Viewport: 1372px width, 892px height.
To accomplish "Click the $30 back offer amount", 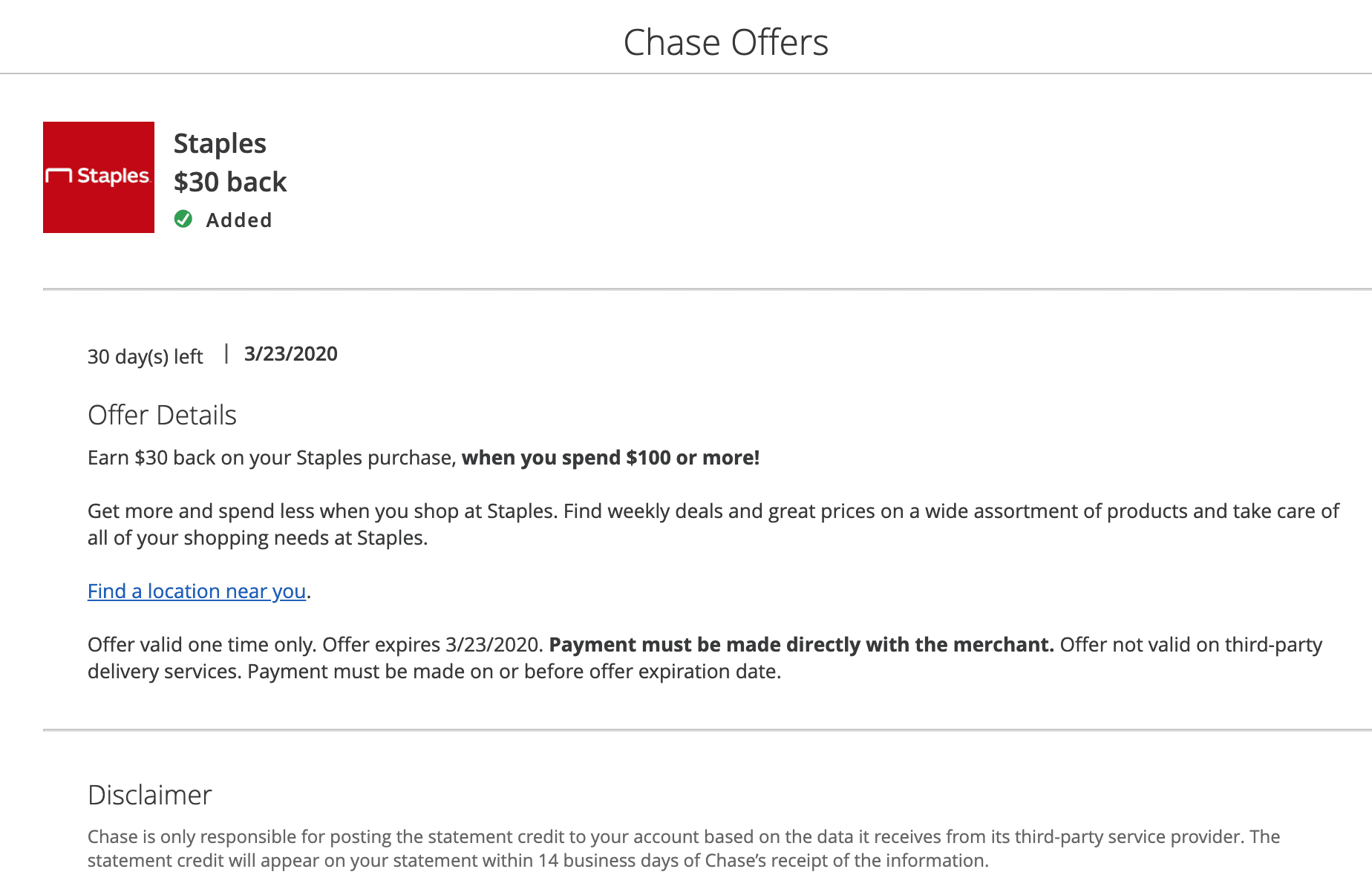I will (230, 182).
